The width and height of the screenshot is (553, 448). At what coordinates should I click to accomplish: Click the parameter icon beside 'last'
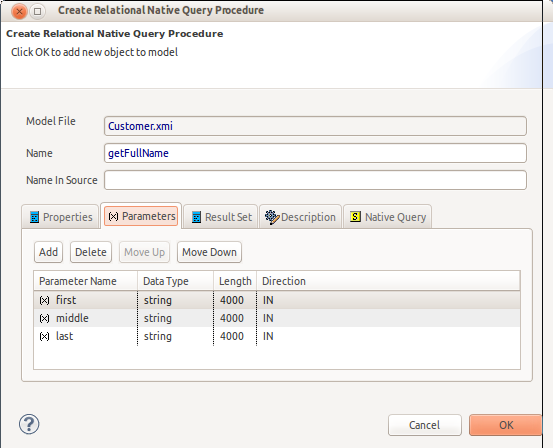44,337
